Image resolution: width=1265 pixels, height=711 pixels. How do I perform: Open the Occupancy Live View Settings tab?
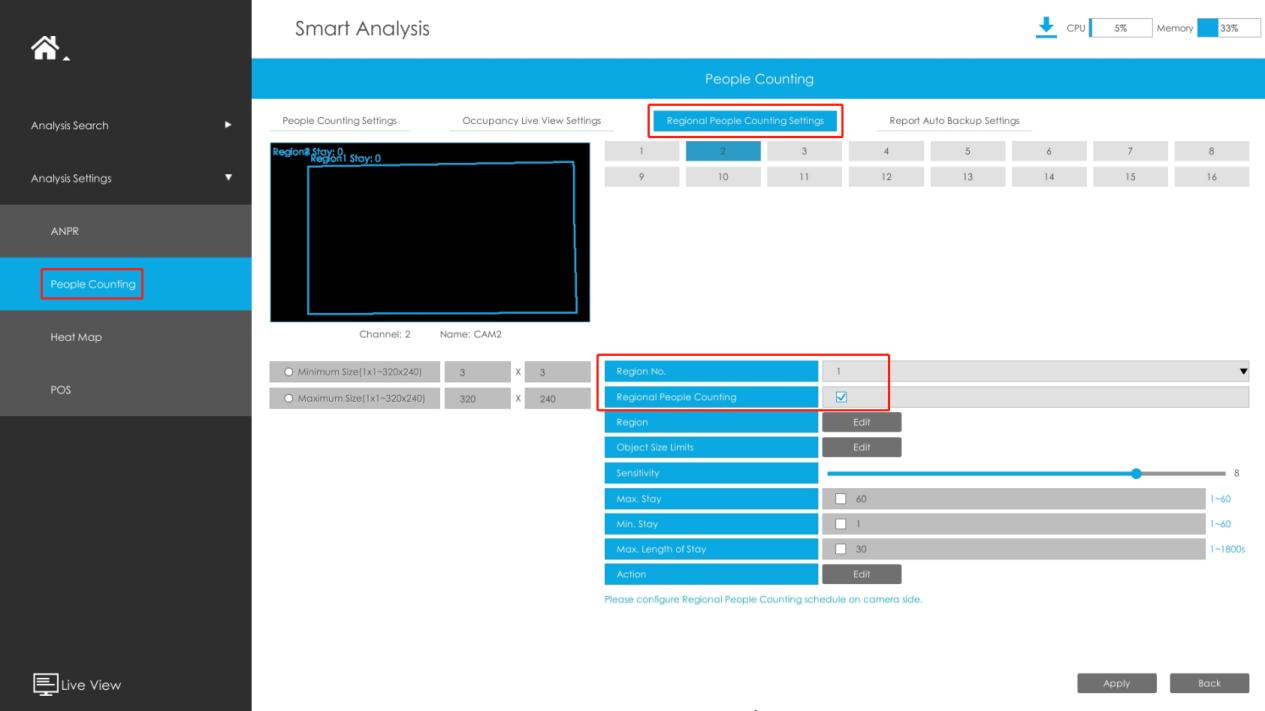click(x=532, y=121)
